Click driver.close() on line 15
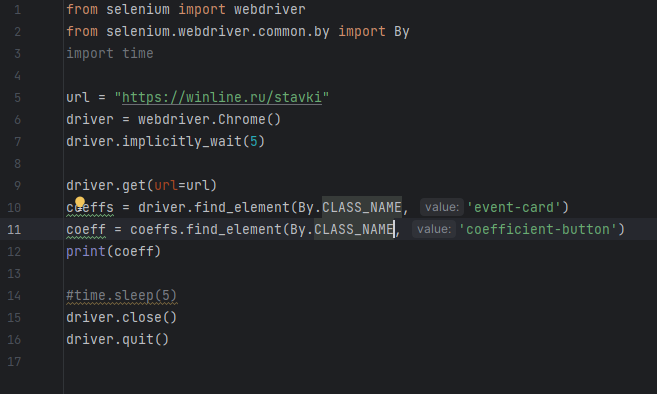Screen dimensions: 657x394 coord(122,317)
